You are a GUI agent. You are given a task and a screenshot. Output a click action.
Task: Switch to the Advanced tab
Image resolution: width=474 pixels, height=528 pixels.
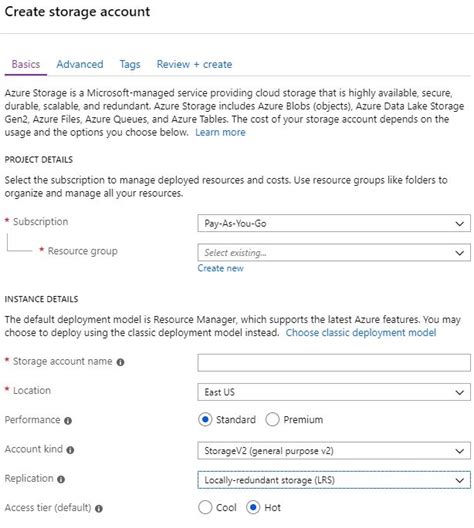click(x=80, y=64)
